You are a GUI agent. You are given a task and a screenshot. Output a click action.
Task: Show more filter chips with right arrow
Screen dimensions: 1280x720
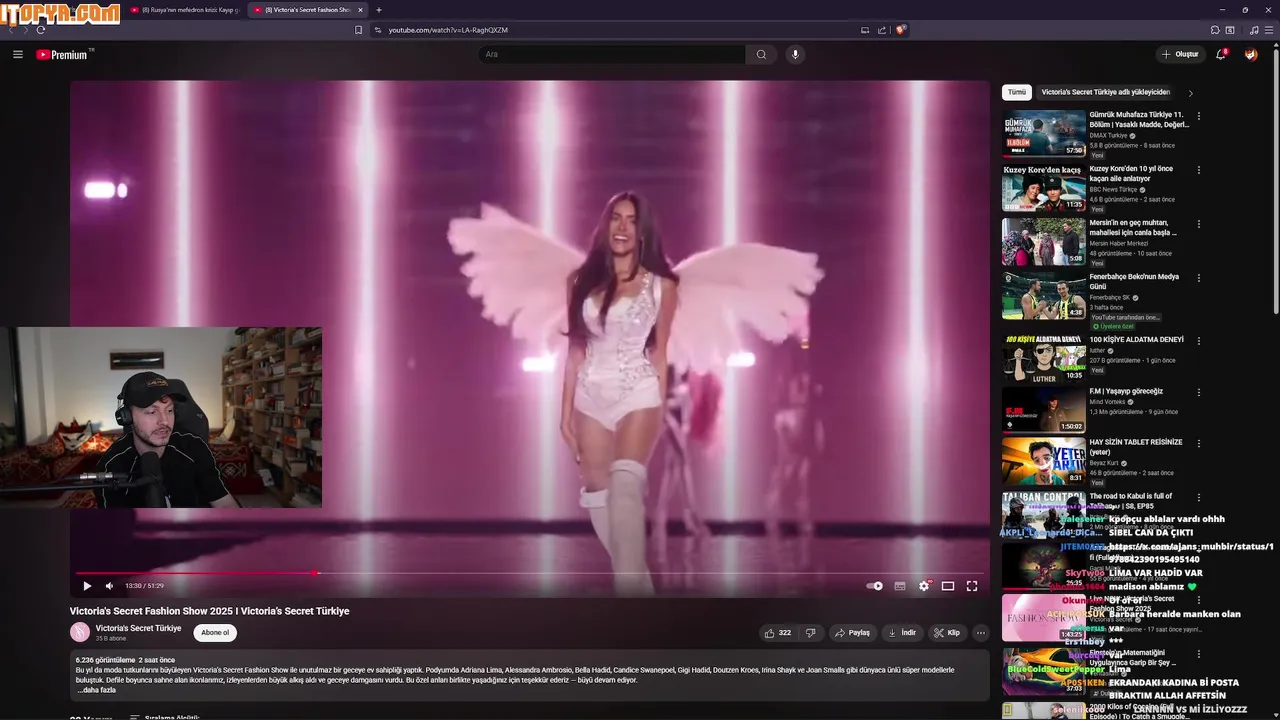1190,93
